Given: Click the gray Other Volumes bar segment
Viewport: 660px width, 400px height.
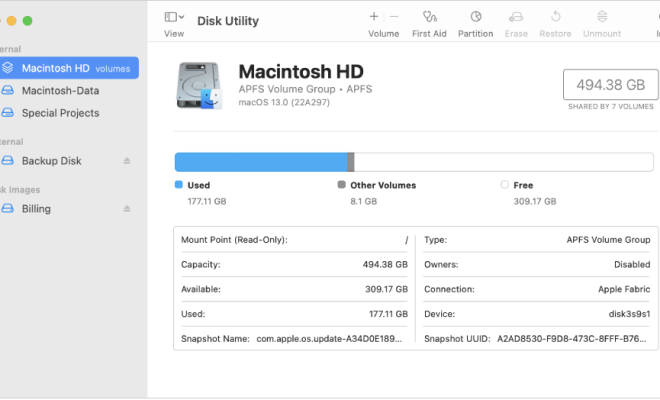Looking at the screenshot, I should pos(351,162).
